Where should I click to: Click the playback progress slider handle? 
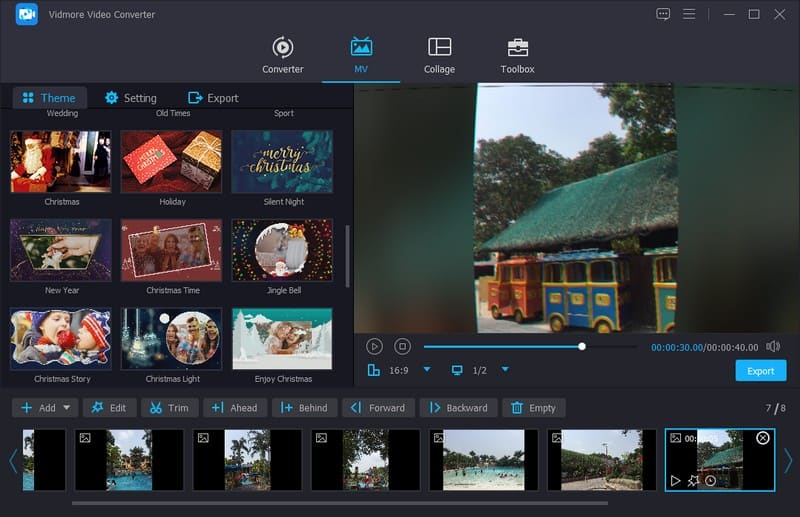(x=582, y=347)
